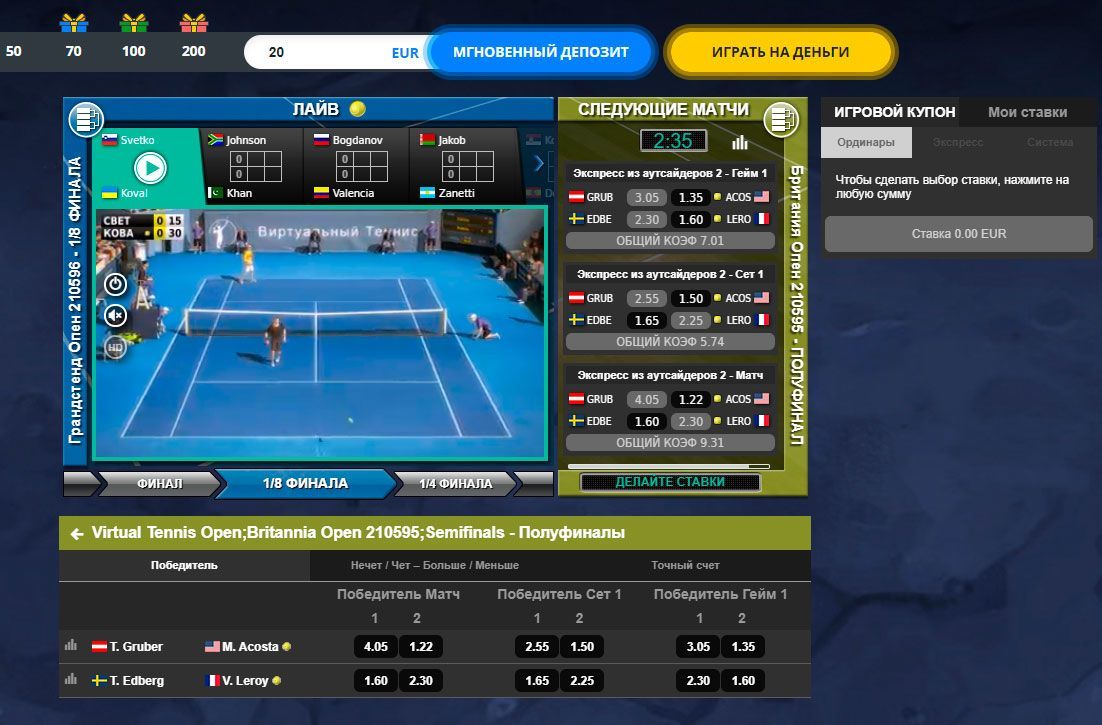The image size is (1102, 725).
Task: Expand the Нечет / Чет – Больше / Меньше markets
Action: pyautogui.click(x=434, y=565)
